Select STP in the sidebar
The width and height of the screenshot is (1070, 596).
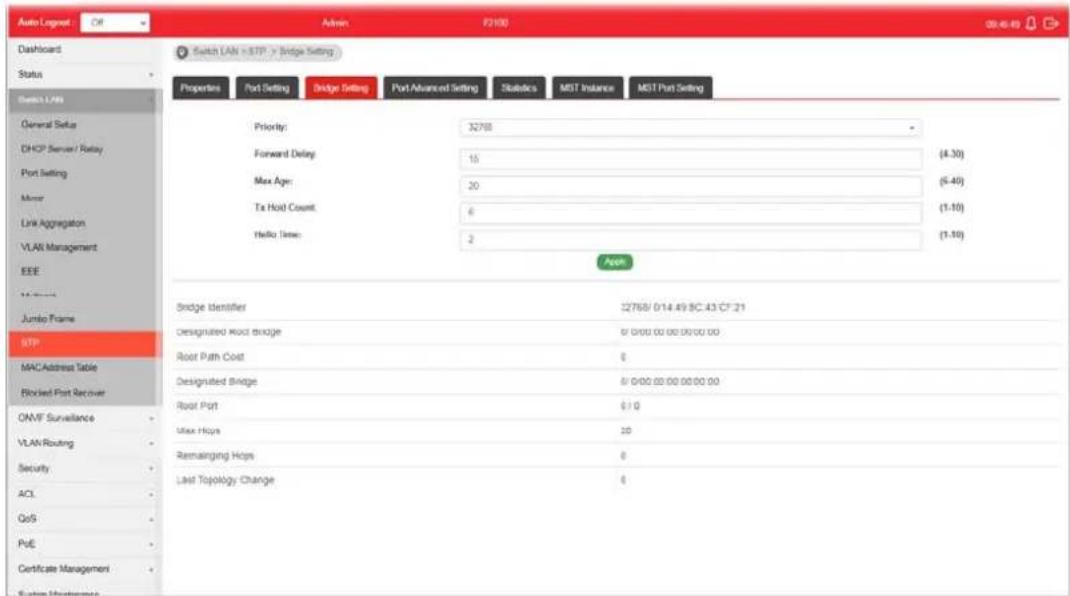click(85, 343)
